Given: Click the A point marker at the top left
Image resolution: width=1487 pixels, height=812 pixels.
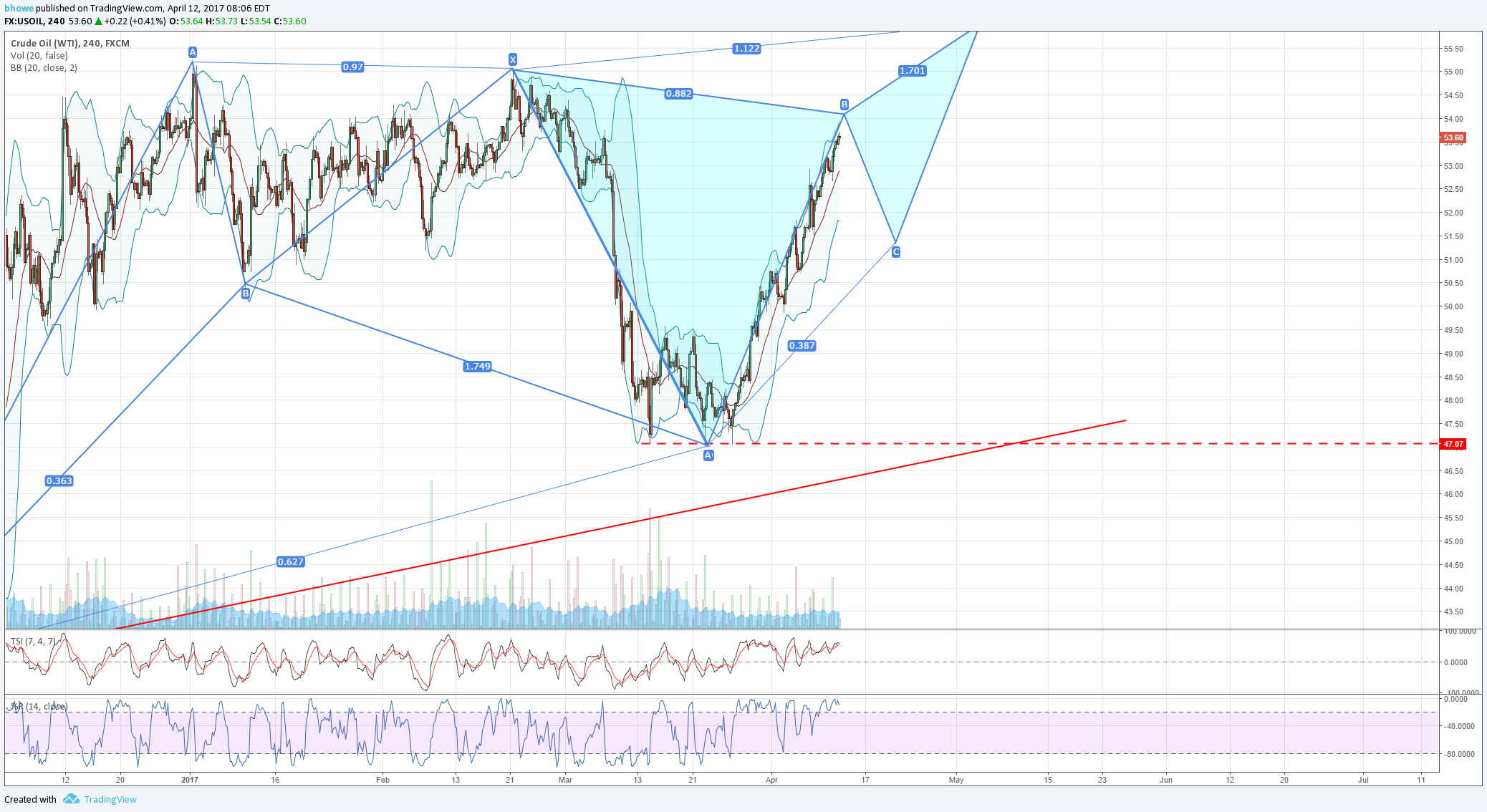Looking at the screenshot, I should [192, 52].
